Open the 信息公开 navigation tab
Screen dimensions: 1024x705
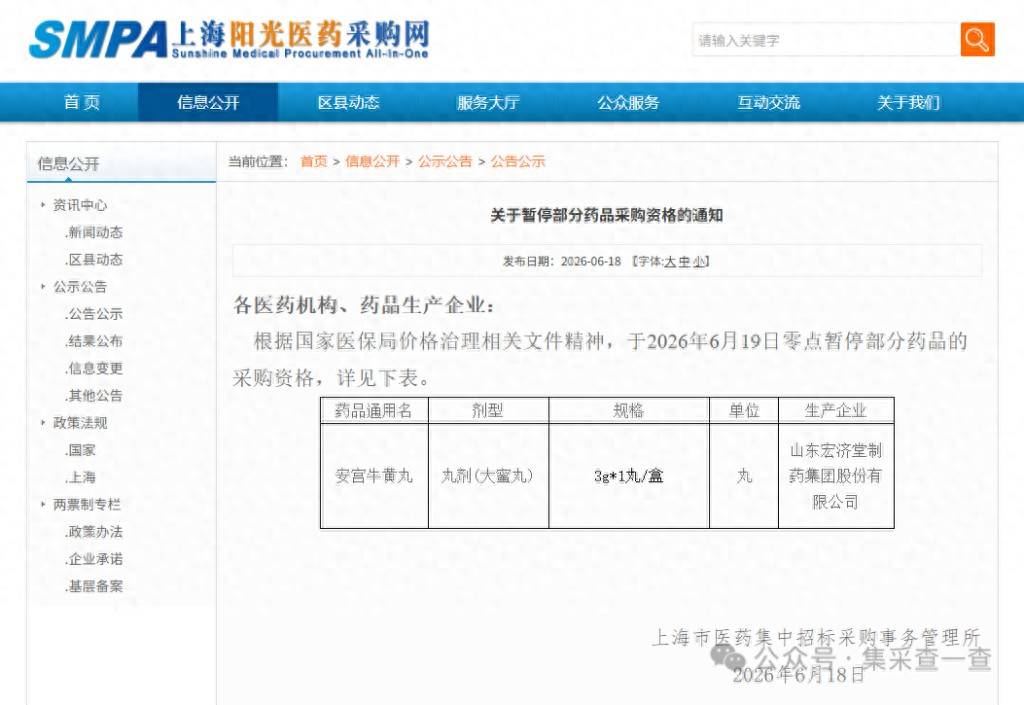(208, 102)
